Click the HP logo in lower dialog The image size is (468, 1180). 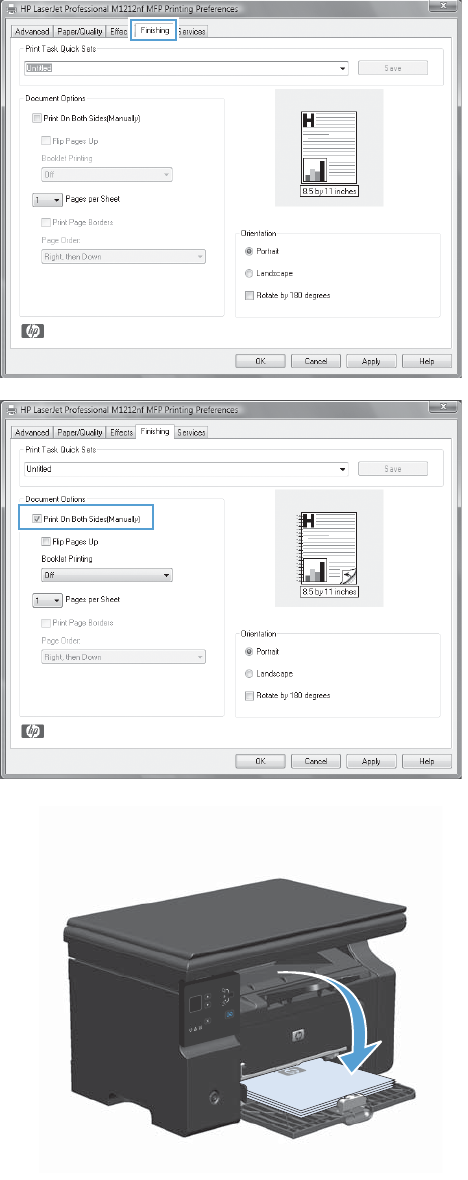click(x=34, y=731)
